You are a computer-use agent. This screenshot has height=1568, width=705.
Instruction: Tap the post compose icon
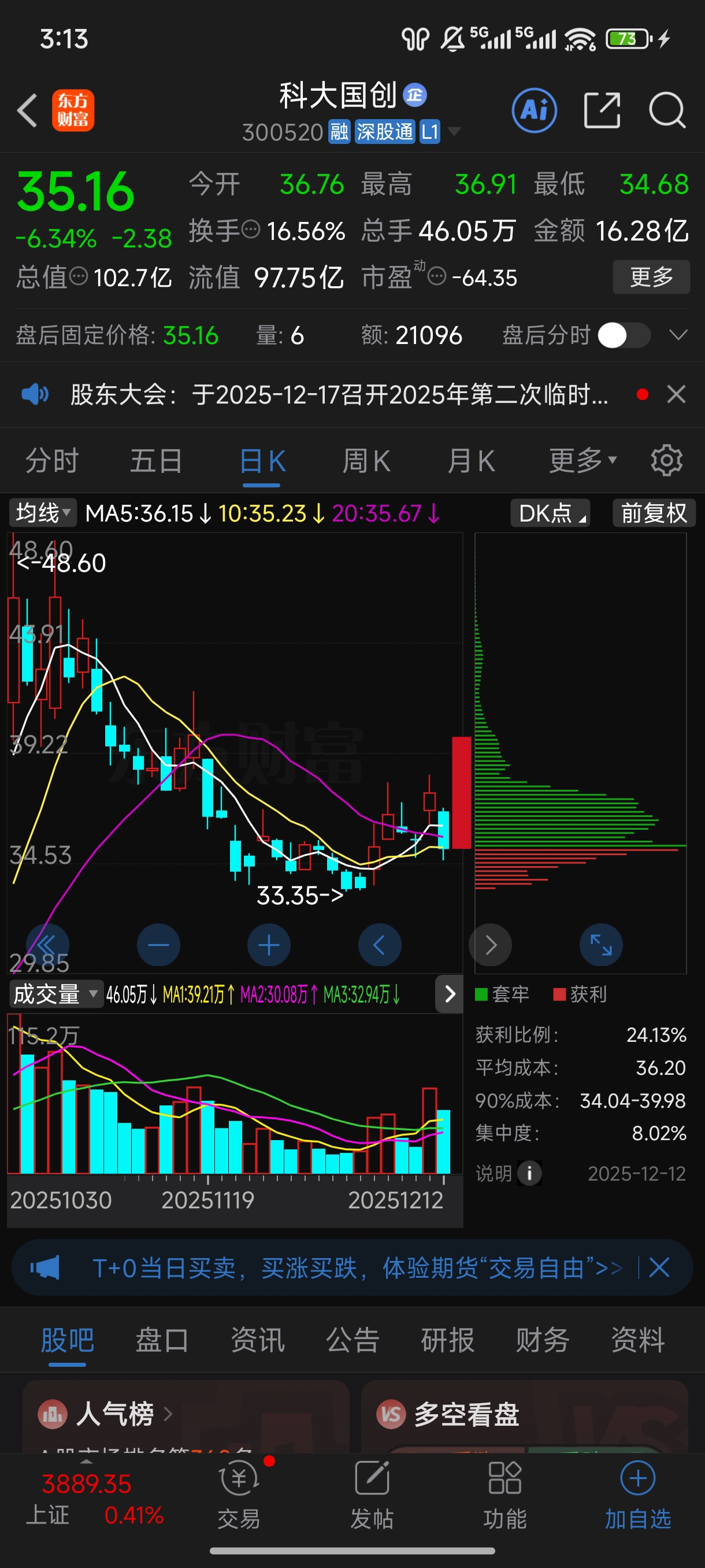tap(372, 1478)
